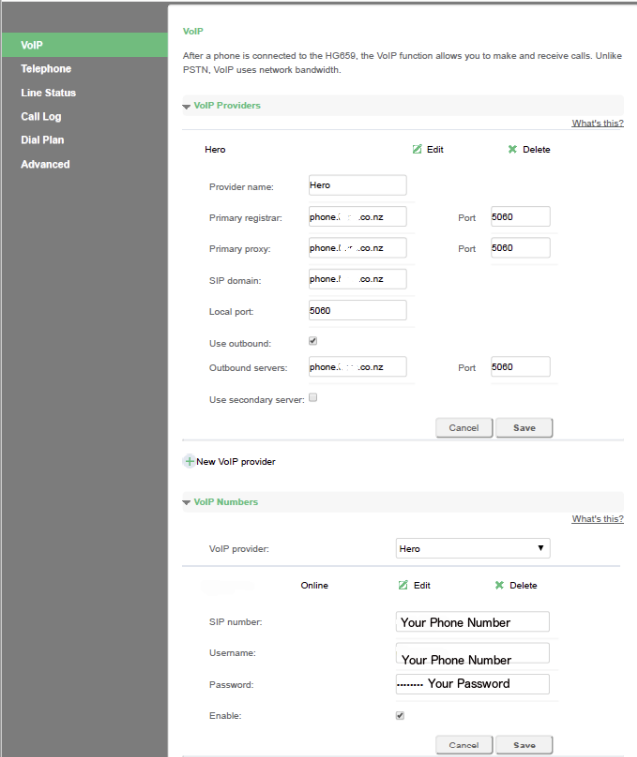Go to Line Status in the sidebar
637x757 pixels.
tap(48, 93)
